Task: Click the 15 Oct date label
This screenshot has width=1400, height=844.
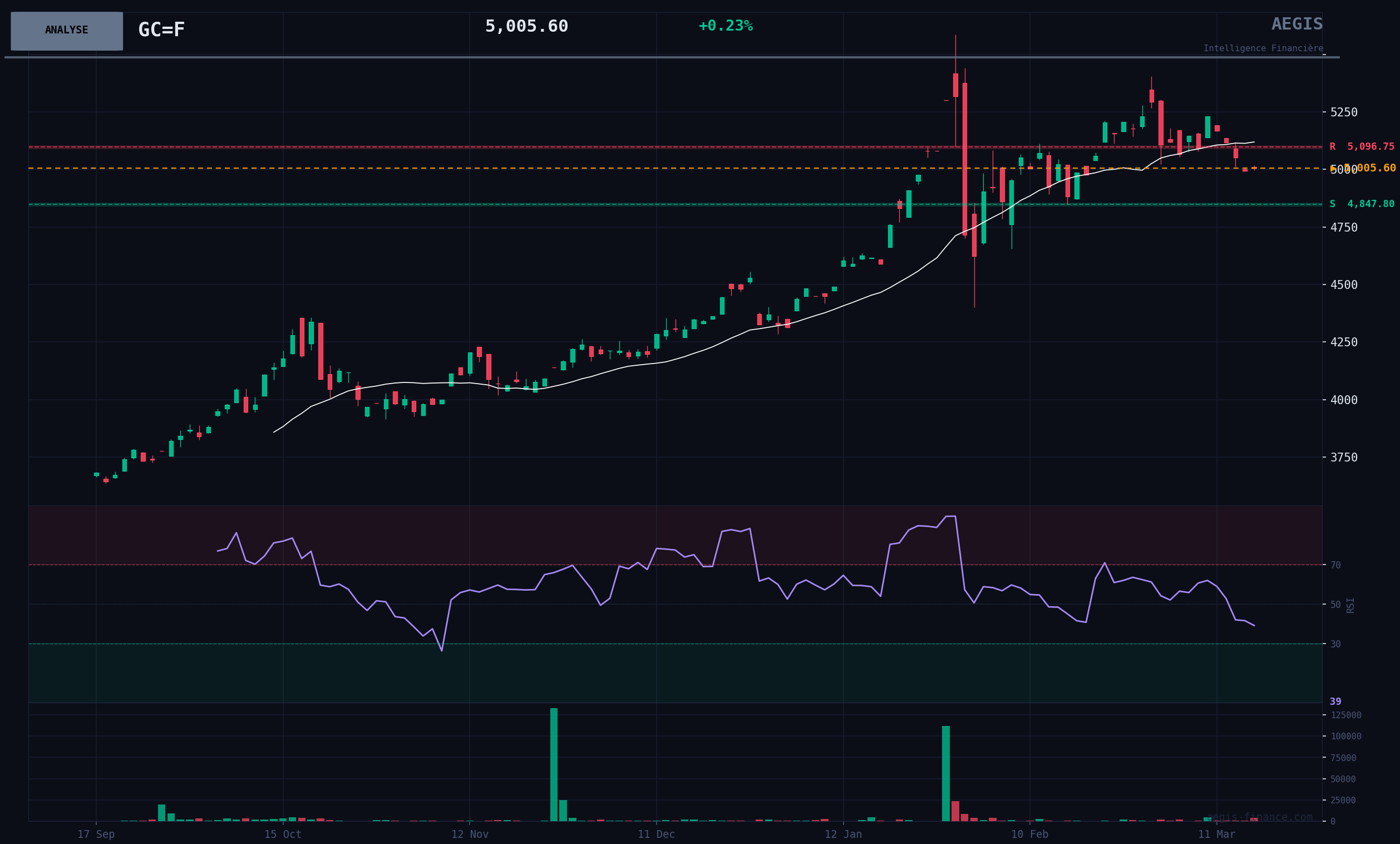Action: coord(282,835)
